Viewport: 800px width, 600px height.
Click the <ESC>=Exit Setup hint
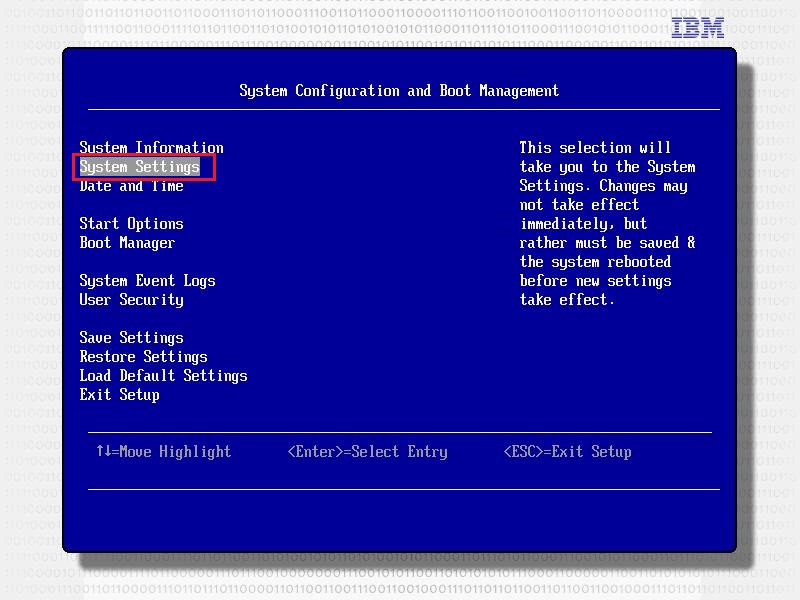pos(567,452)
